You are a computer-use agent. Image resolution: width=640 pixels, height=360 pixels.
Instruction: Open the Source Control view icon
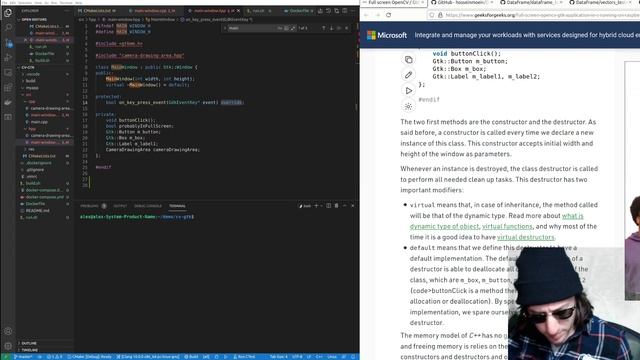(x=8, y=42)
